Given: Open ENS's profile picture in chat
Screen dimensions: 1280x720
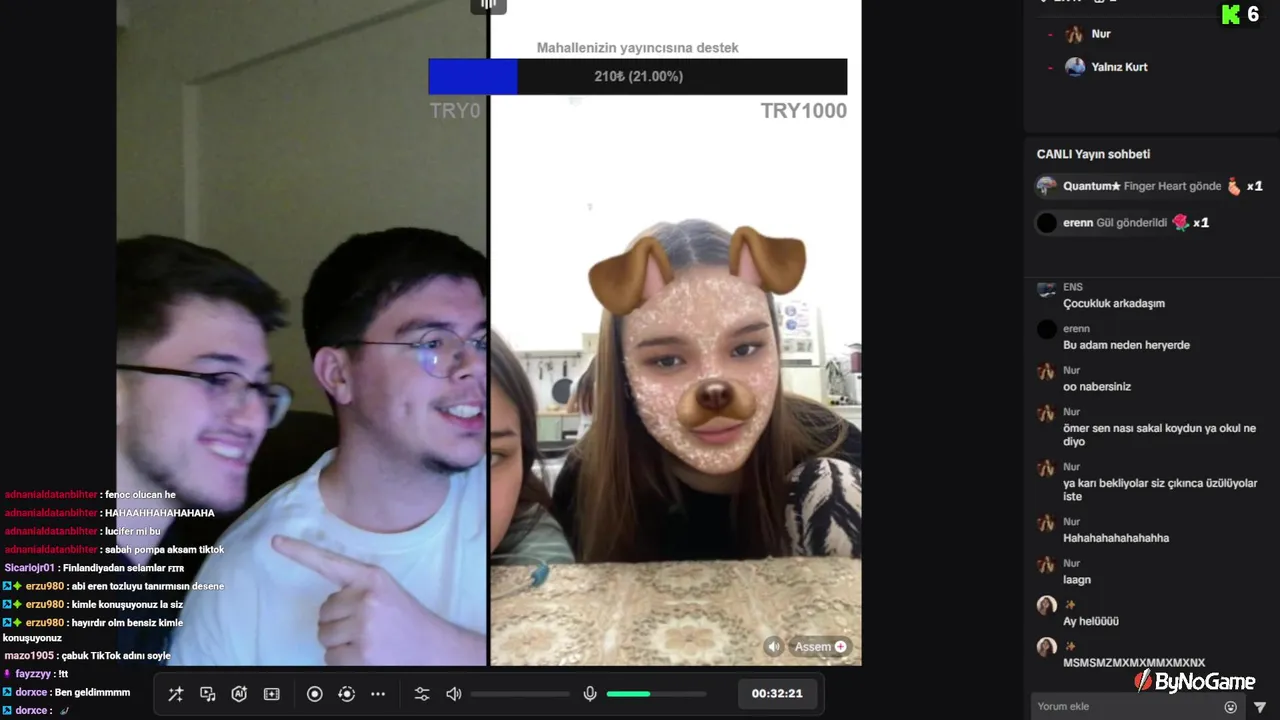Looking at the screenshot, I should (1046, 290).
